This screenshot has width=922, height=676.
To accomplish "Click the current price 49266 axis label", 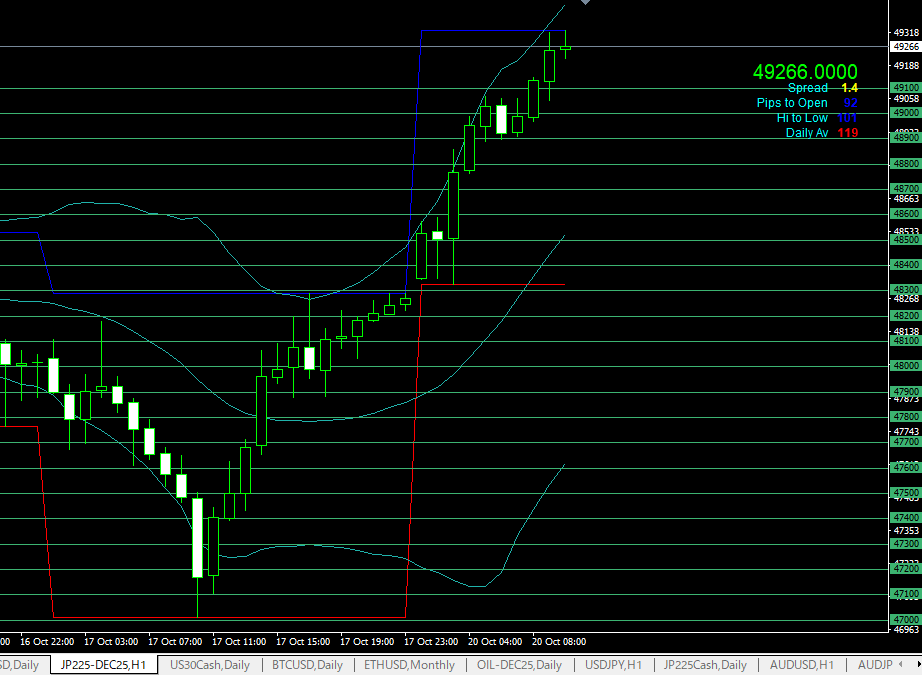I will (x=905, y=46).
